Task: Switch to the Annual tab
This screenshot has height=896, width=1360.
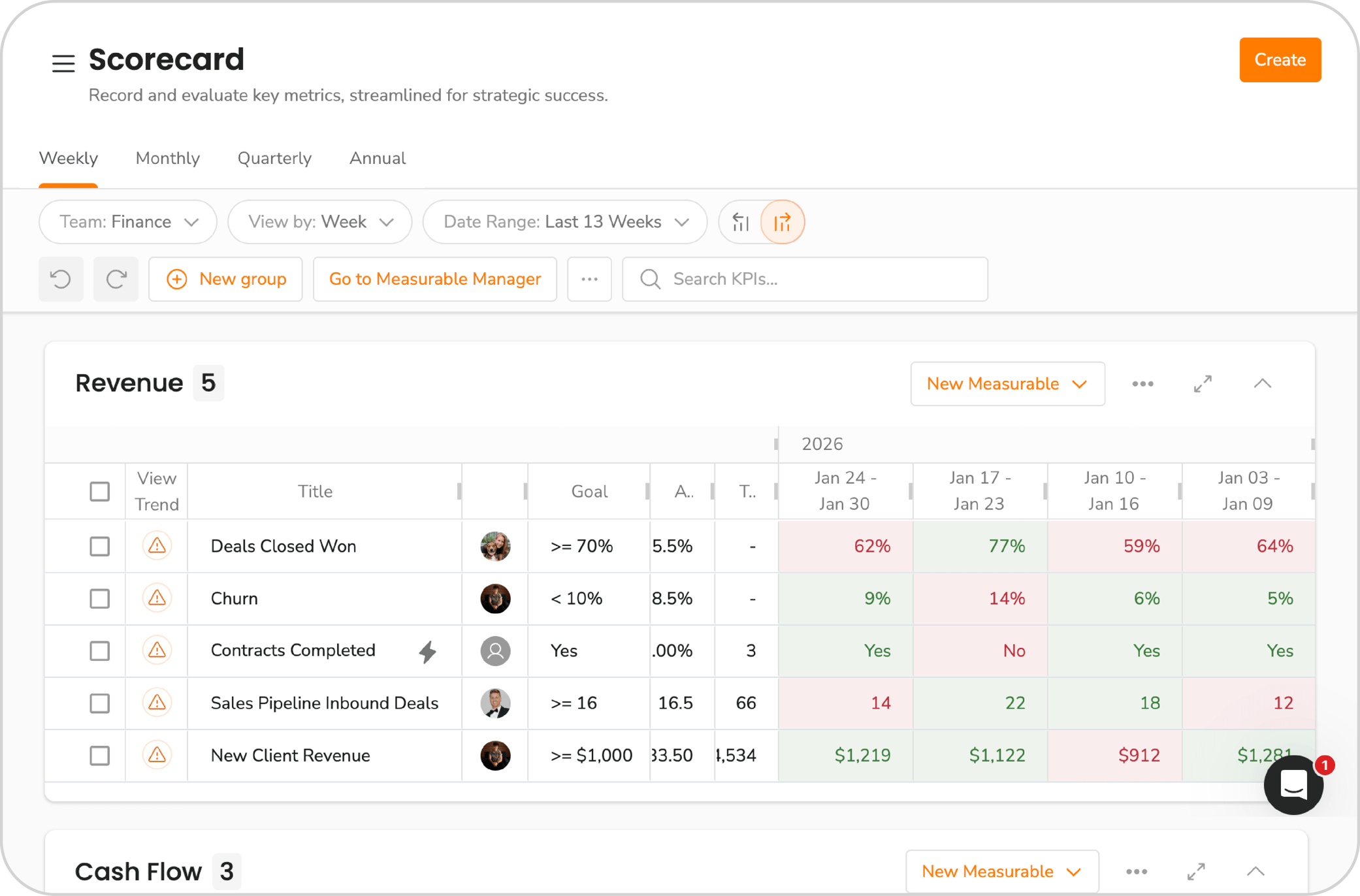Action: [378, 159]
